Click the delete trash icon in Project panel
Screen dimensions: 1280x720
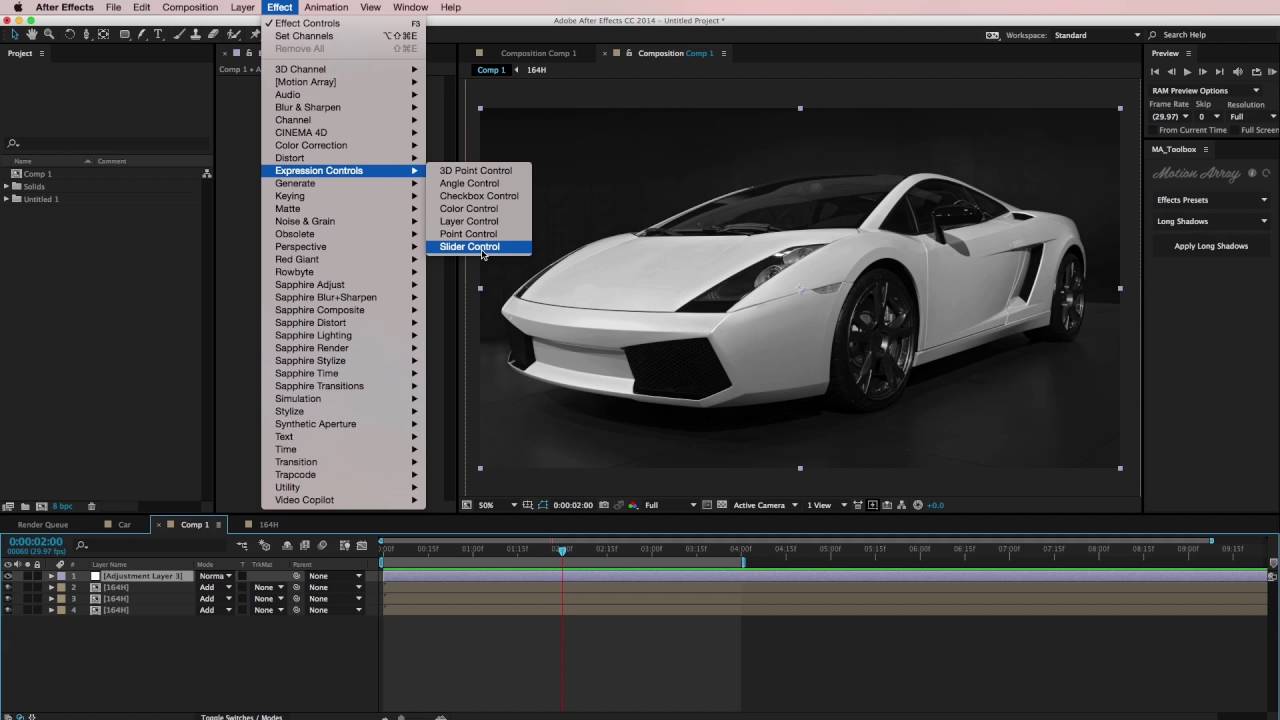[x=92, y=506]
